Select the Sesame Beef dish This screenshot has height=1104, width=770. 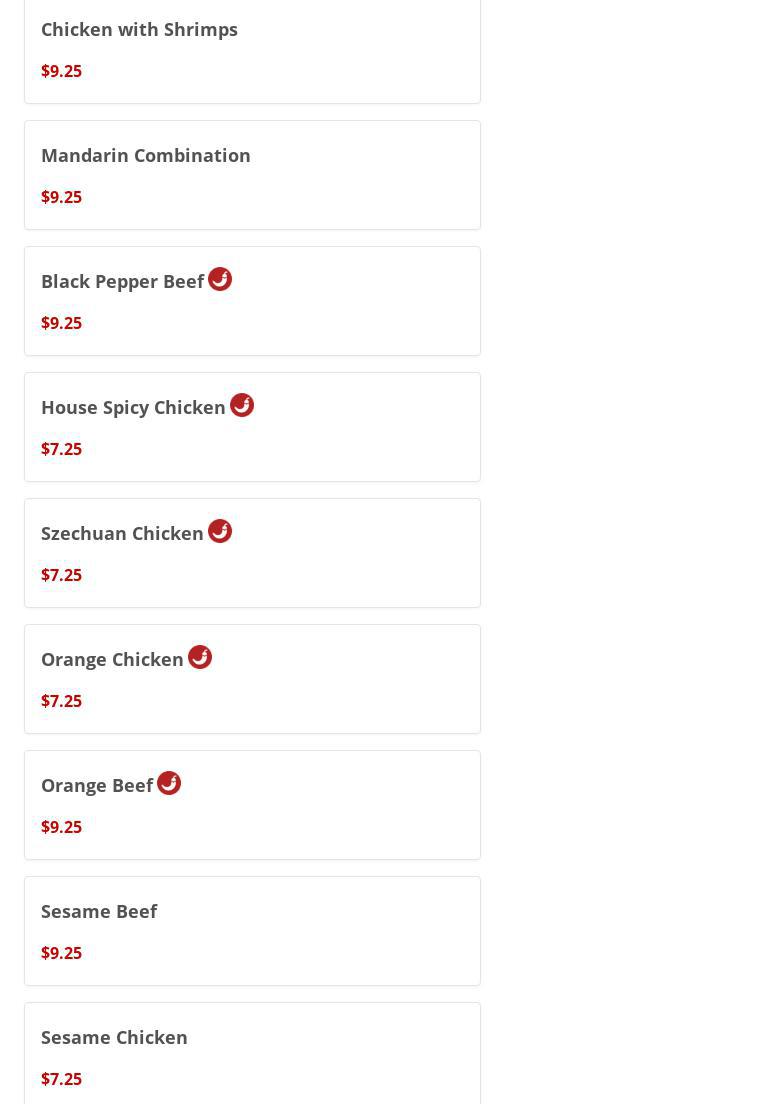(99, 911)
